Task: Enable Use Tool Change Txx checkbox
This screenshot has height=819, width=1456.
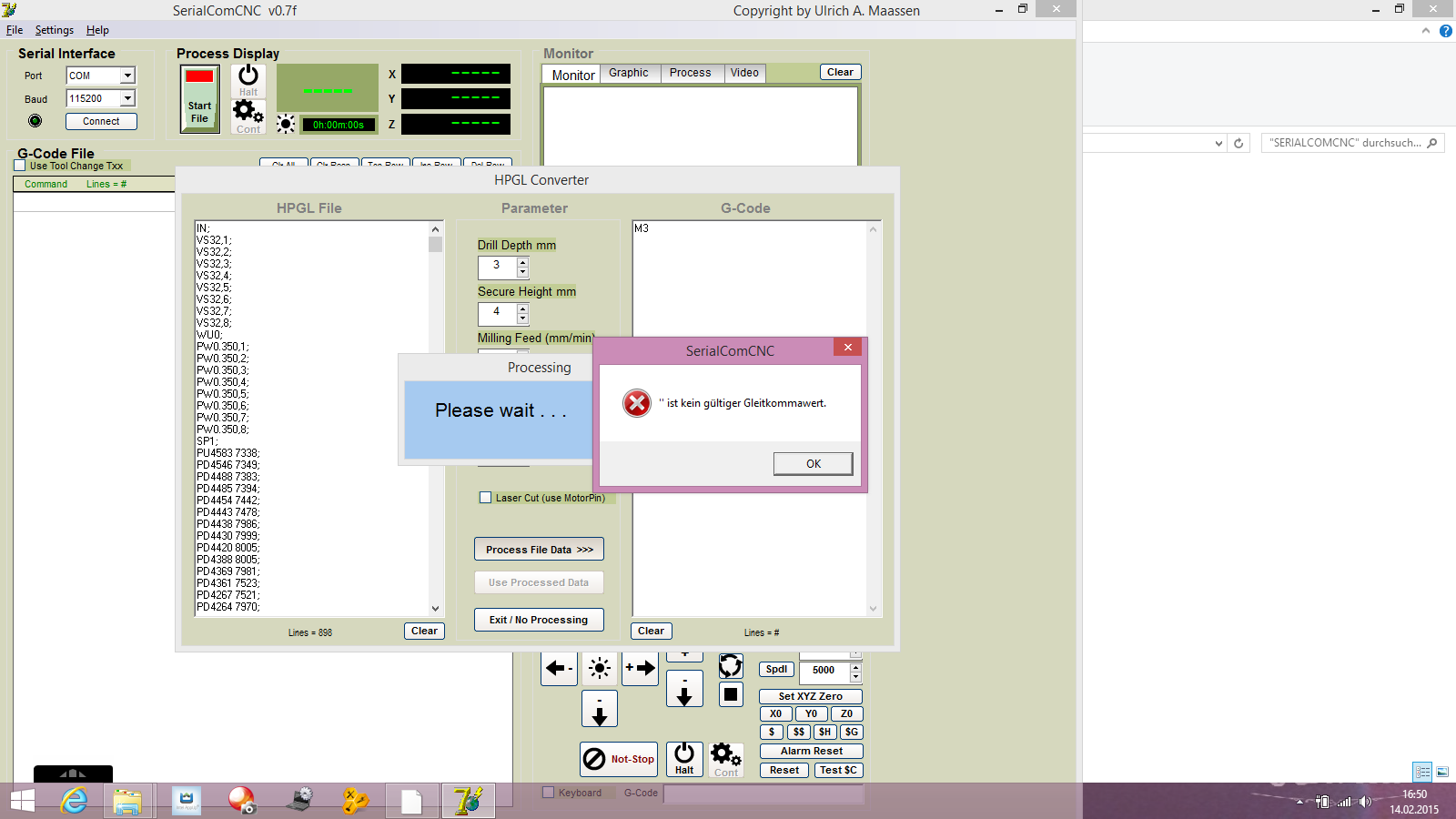Action: pos(20,166)
